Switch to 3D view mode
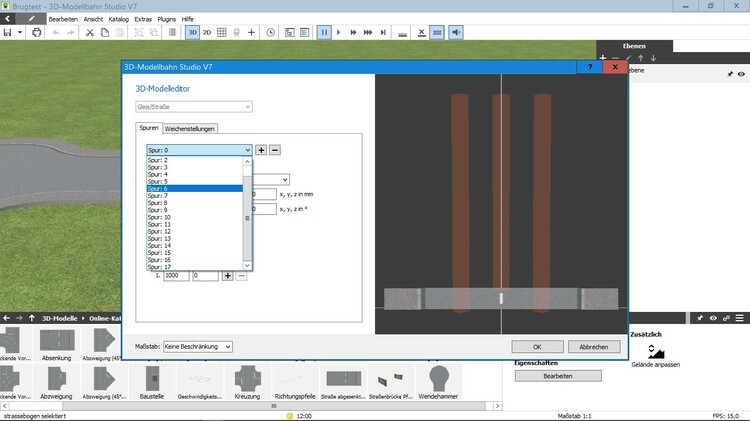The image size is (750, 421). pos(192,33)
